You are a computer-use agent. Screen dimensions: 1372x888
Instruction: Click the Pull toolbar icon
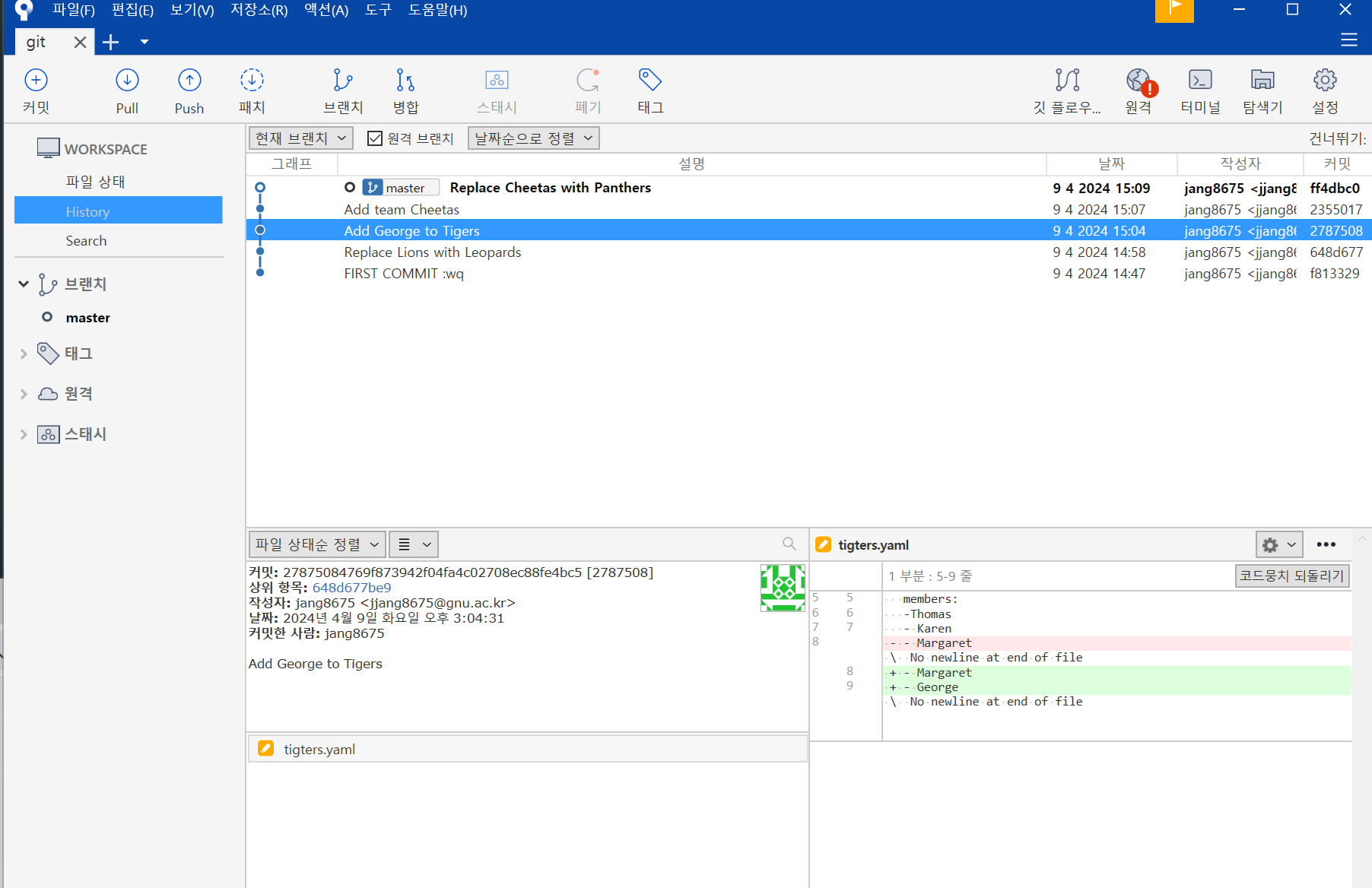coord(126,90)
